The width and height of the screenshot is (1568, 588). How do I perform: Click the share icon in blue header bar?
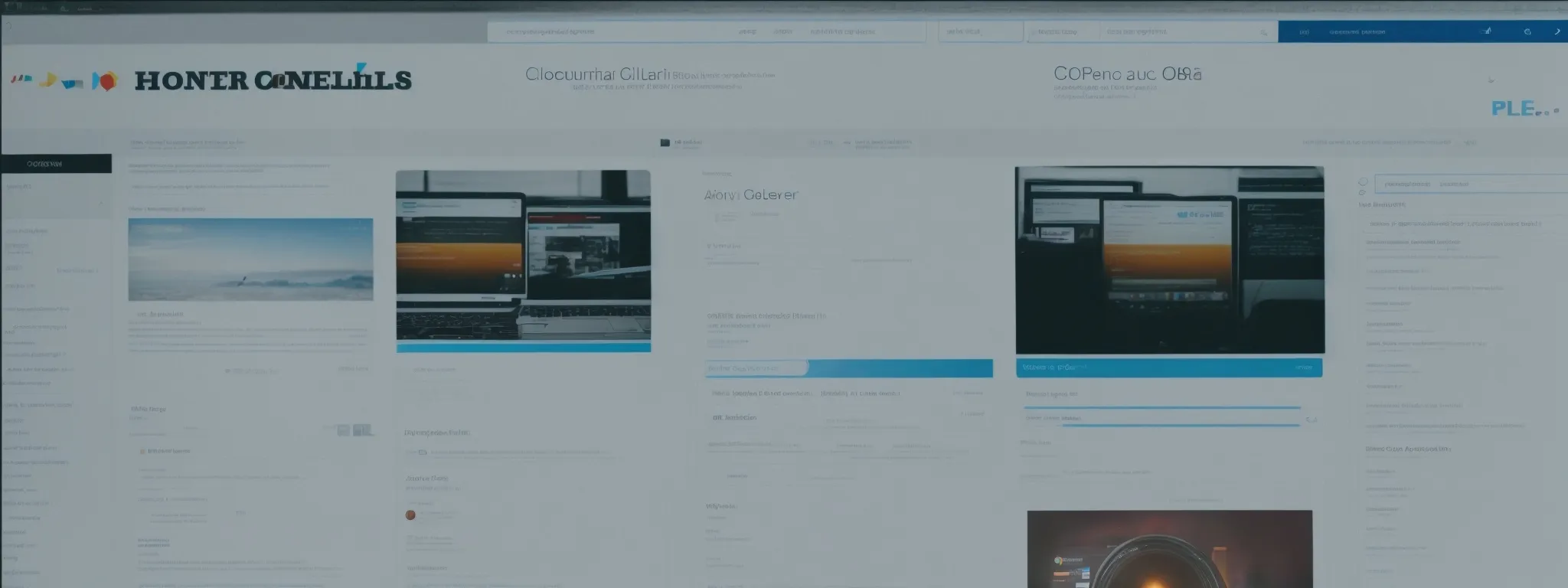point(1487,31)
